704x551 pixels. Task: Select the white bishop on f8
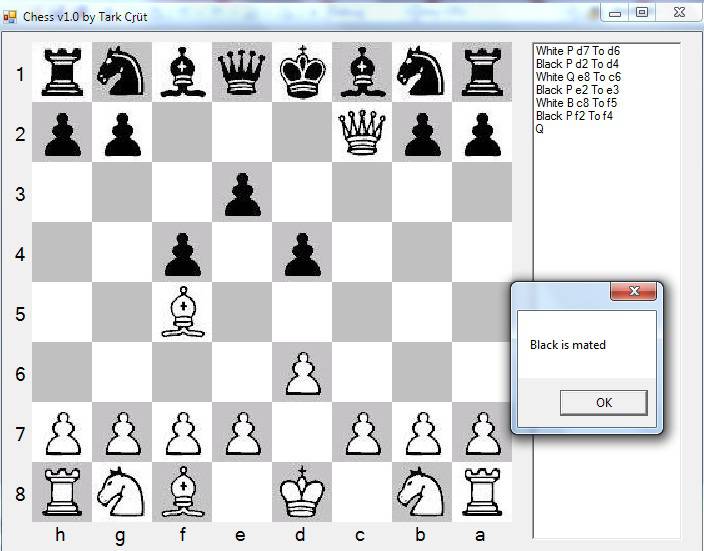tap(181, 492)
